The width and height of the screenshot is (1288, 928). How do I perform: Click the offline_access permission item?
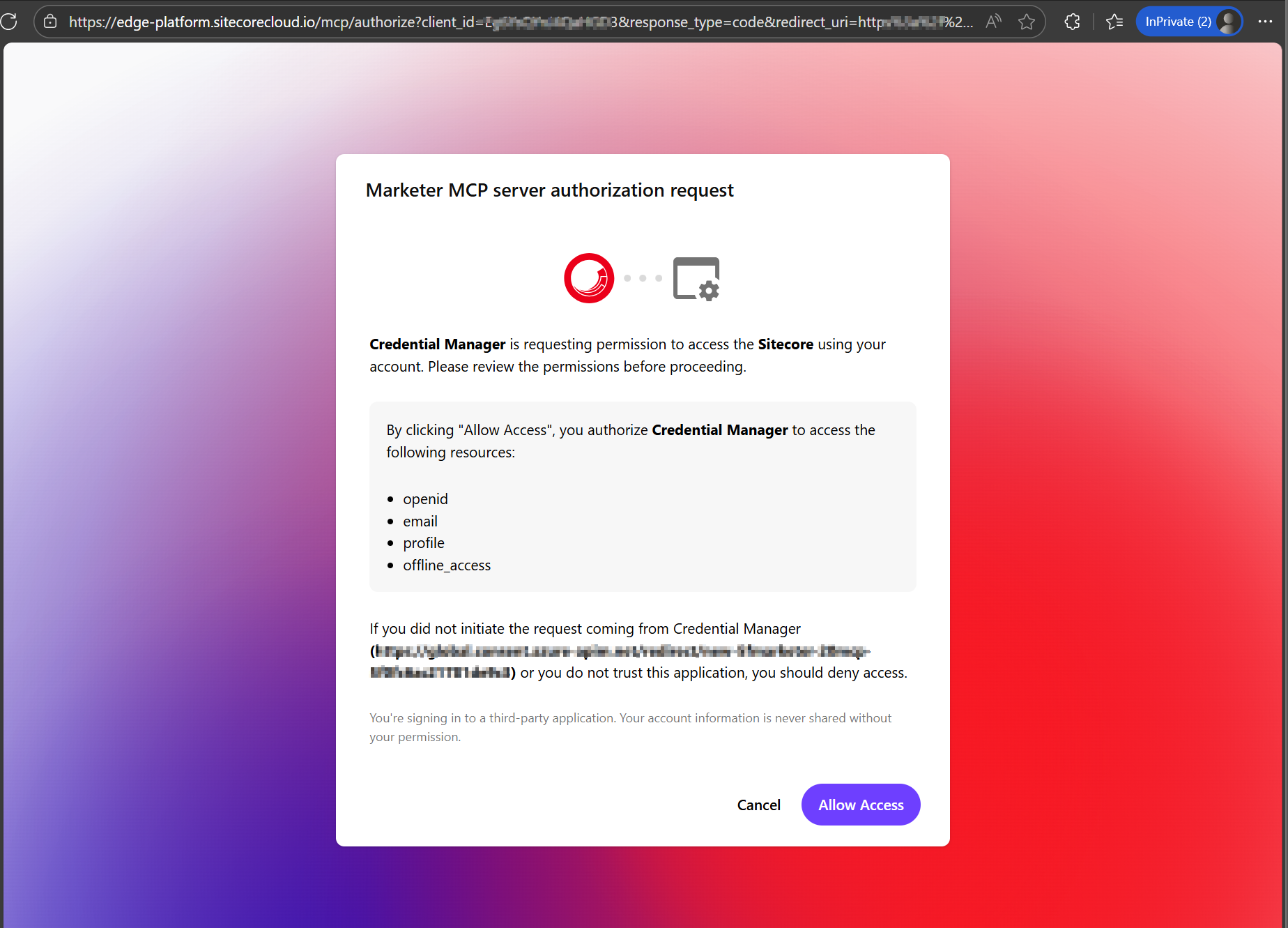(x=446, y=565)
